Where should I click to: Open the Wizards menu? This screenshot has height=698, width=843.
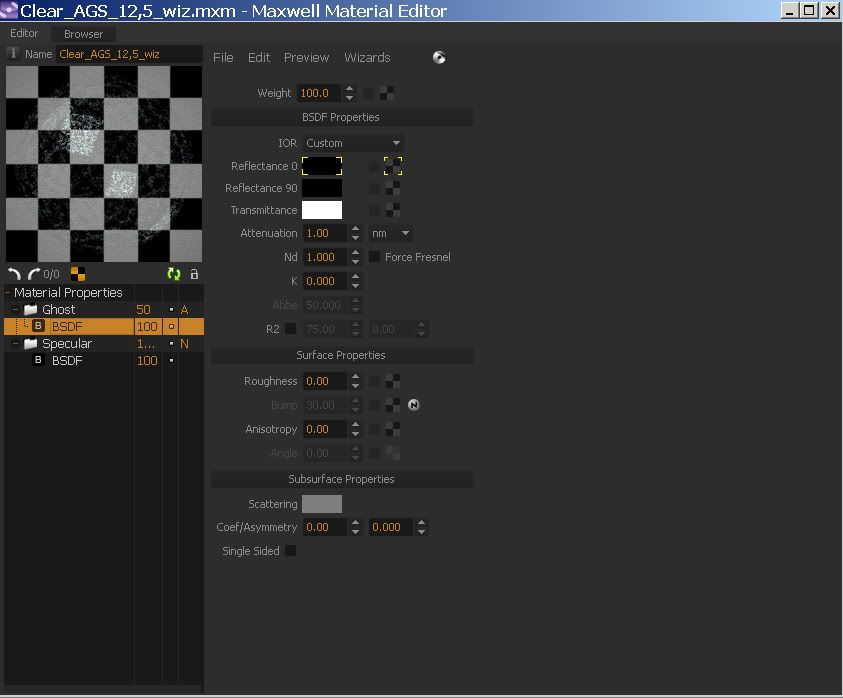(367, 57)
